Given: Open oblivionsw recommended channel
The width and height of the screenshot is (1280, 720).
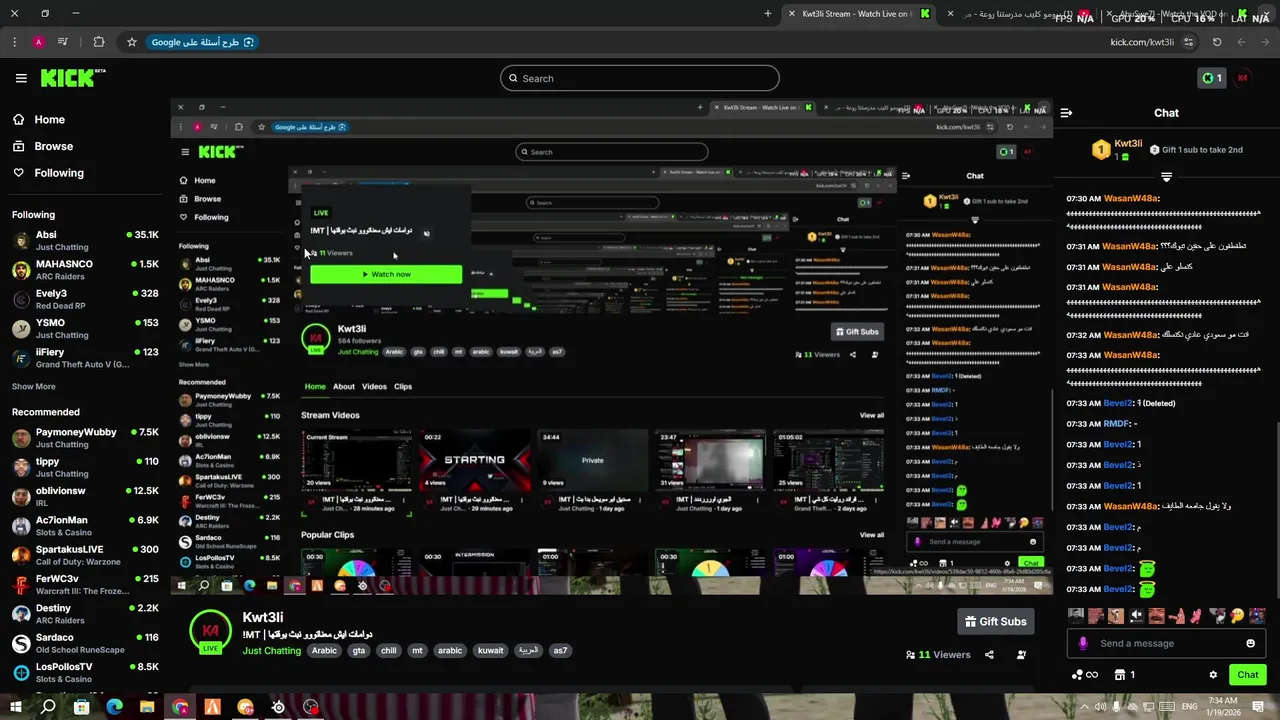Looking at the screenshot, I should click(85, 496).
